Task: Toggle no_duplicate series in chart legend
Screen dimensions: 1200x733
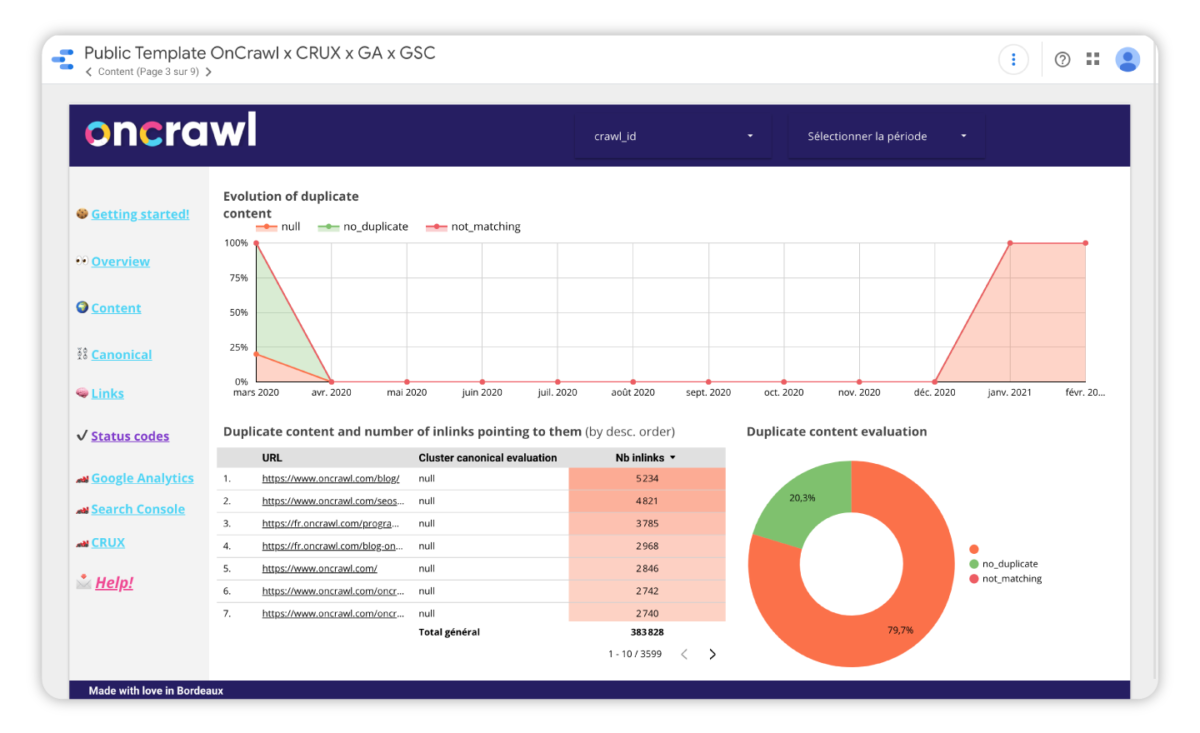Action: click(x=363, y=227)
